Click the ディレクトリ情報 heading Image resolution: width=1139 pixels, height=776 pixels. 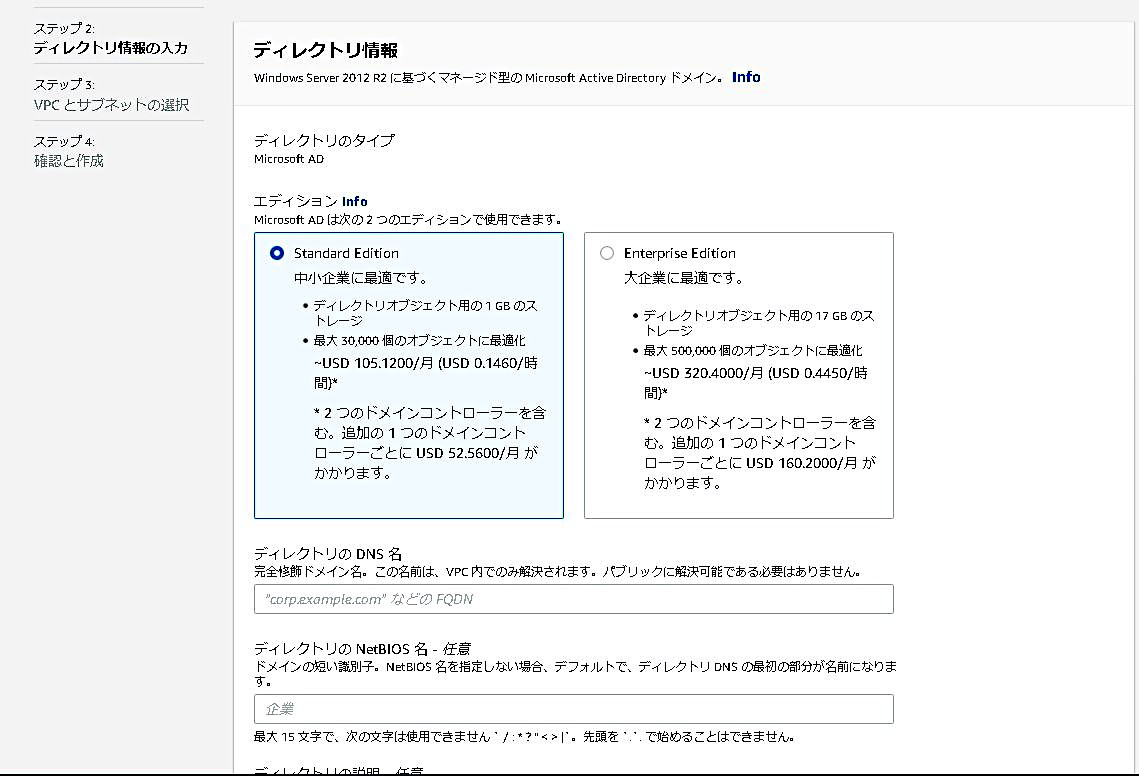325,50
